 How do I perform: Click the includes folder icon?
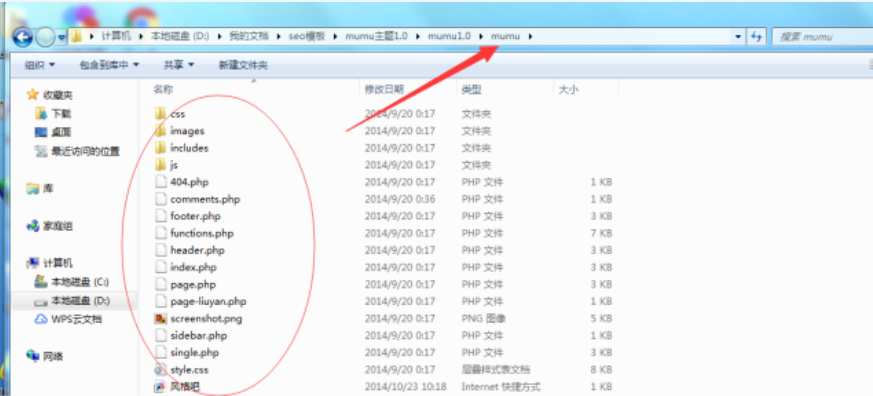click(x=160, y=148)
